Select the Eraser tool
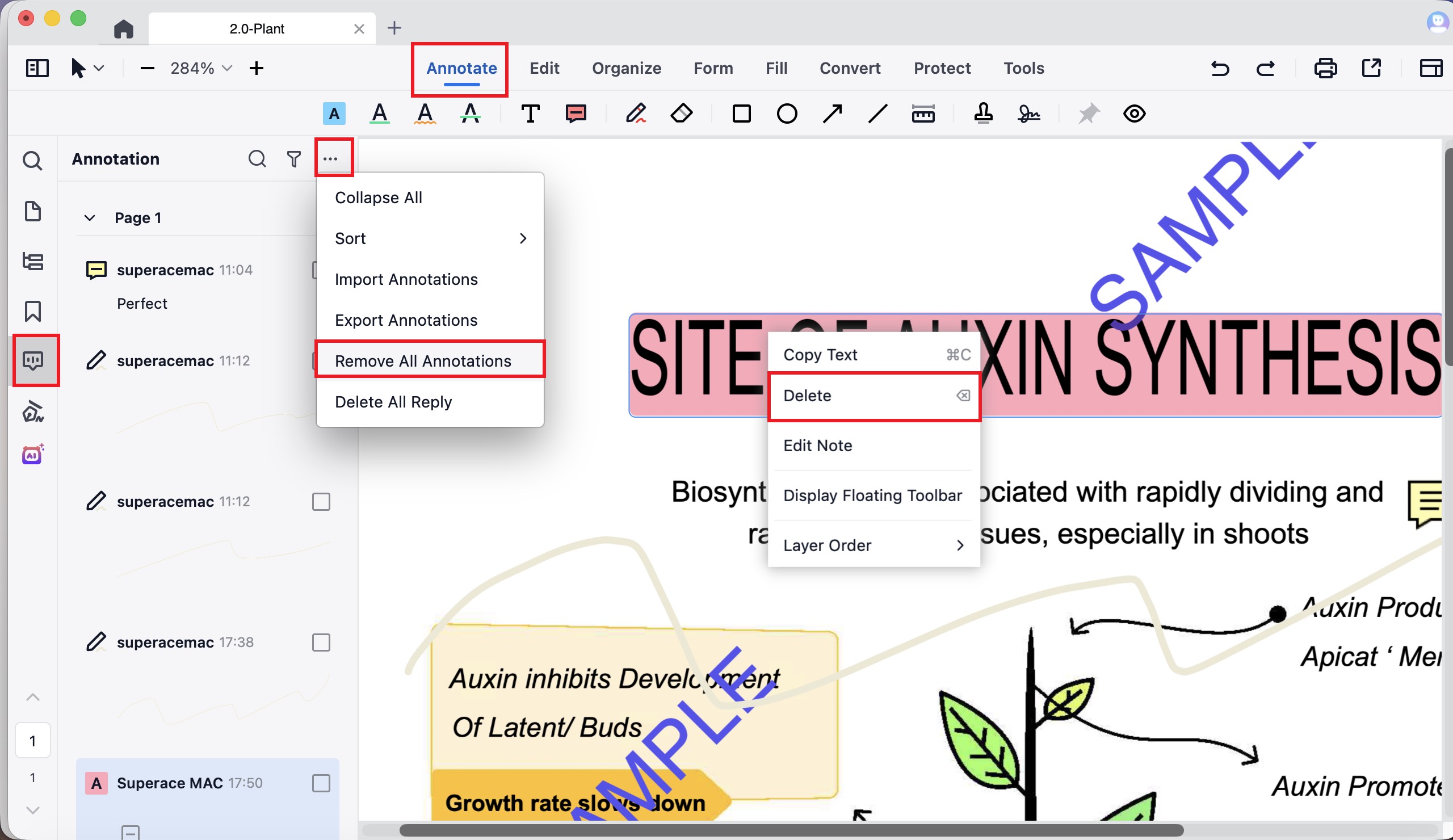The width and height of the screenshot is (1453, 840). [x=682, y=114]
